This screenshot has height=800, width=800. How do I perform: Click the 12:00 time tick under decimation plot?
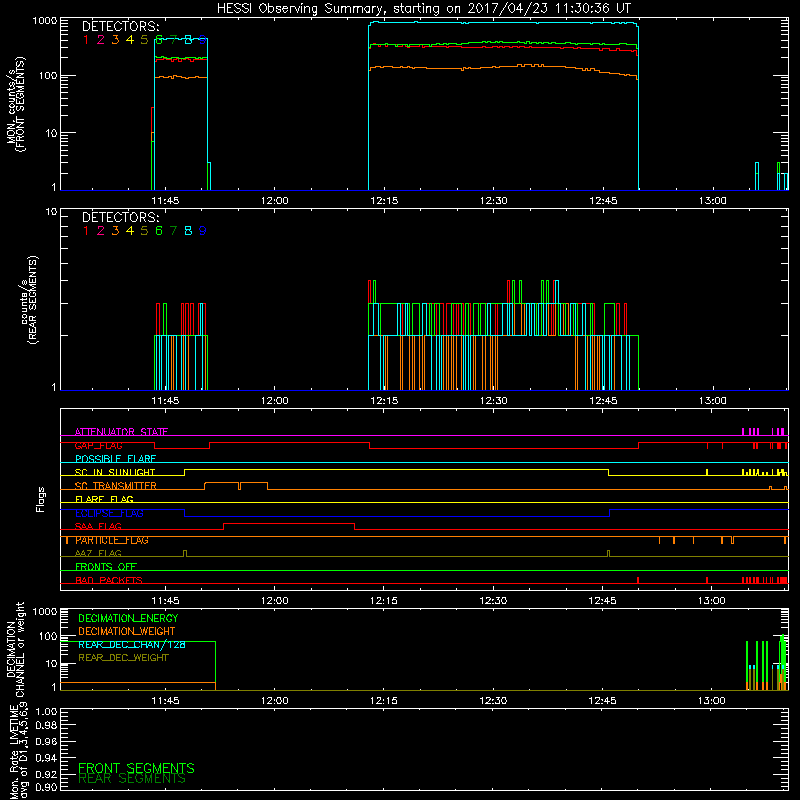[x=274, y=701]
